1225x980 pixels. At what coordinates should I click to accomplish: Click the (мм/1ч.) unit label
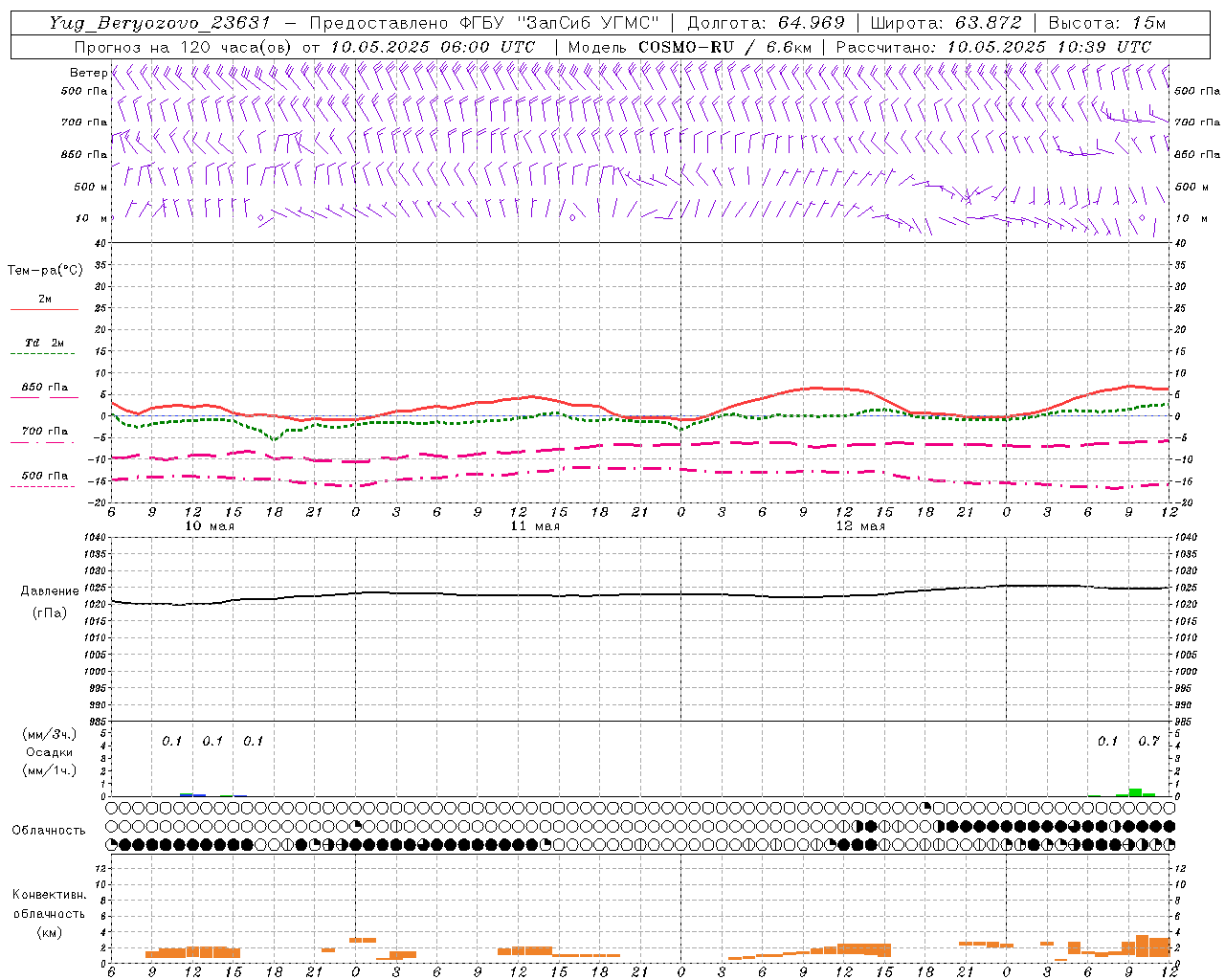pos(49,770)
